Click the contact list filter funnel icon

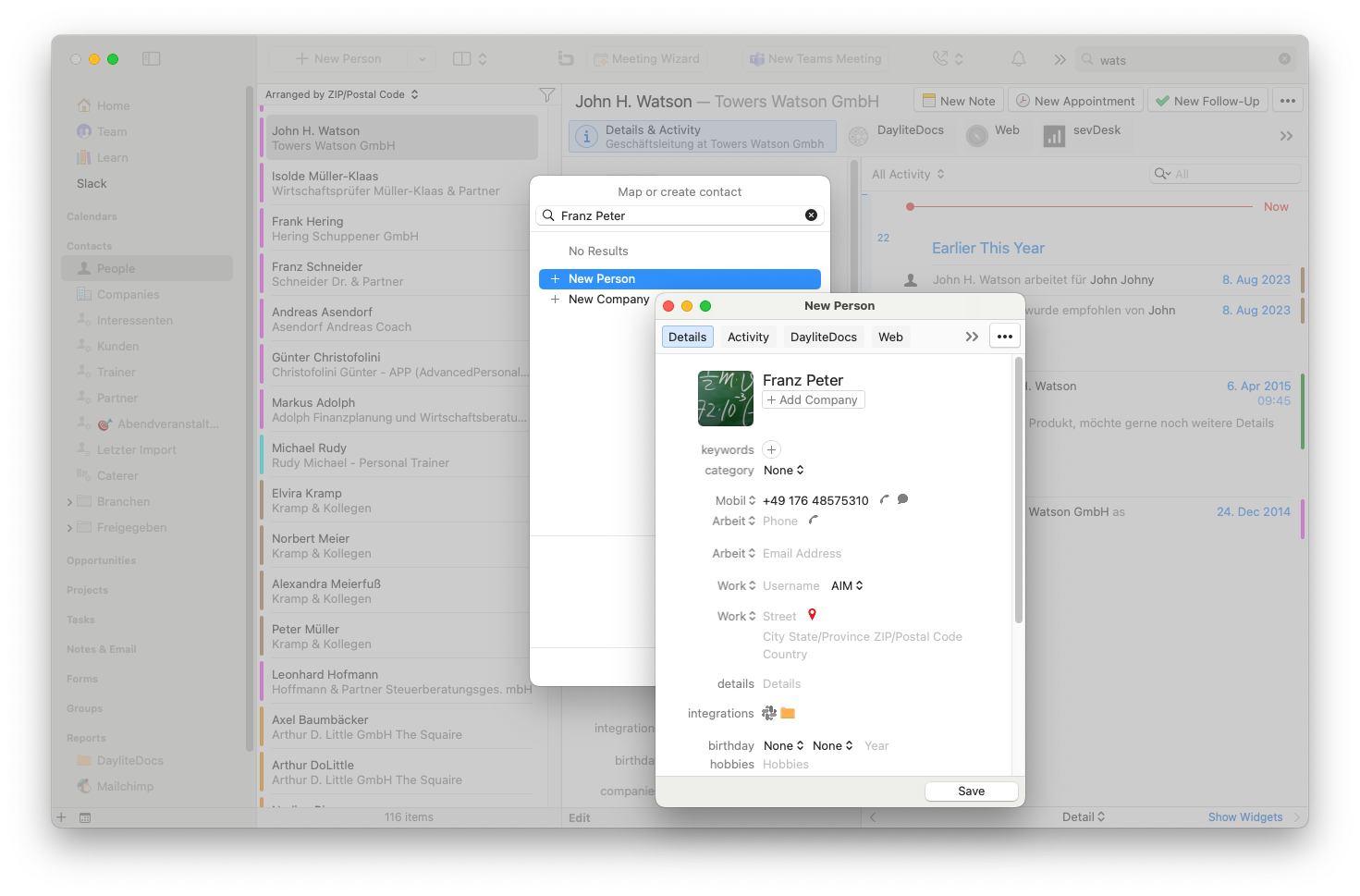pyautogui.click(x=547, y=94)
